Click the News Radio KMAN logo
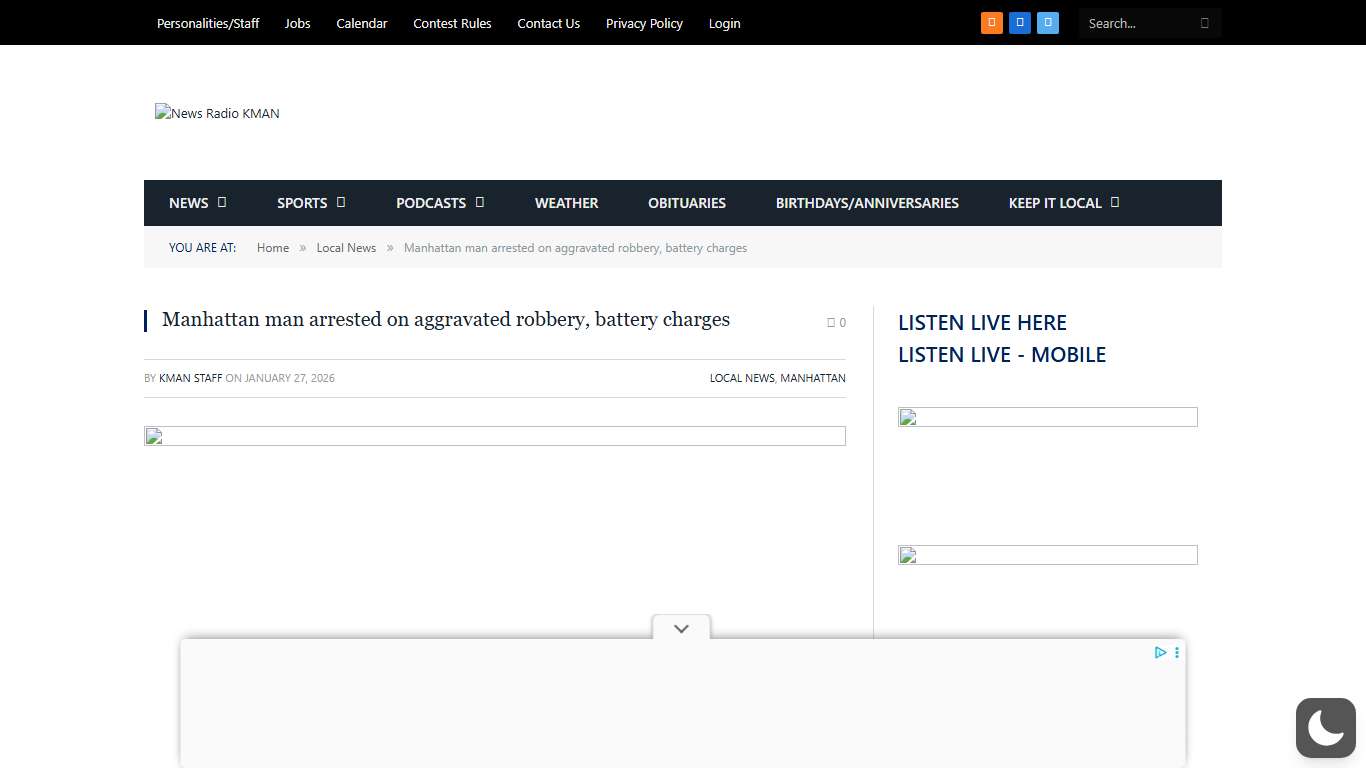The height and width of the screenshot is (768, 1366). 217,114
